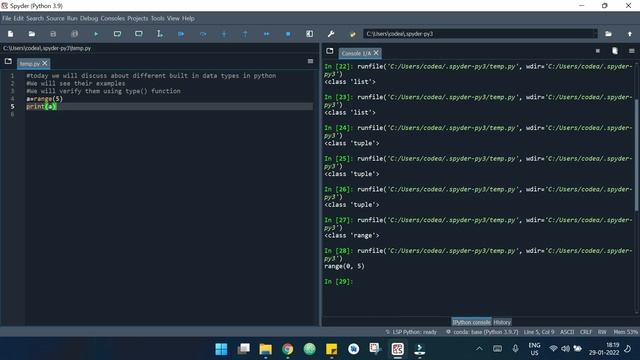
Task: Start debugging the file
Action: point(181,34)
